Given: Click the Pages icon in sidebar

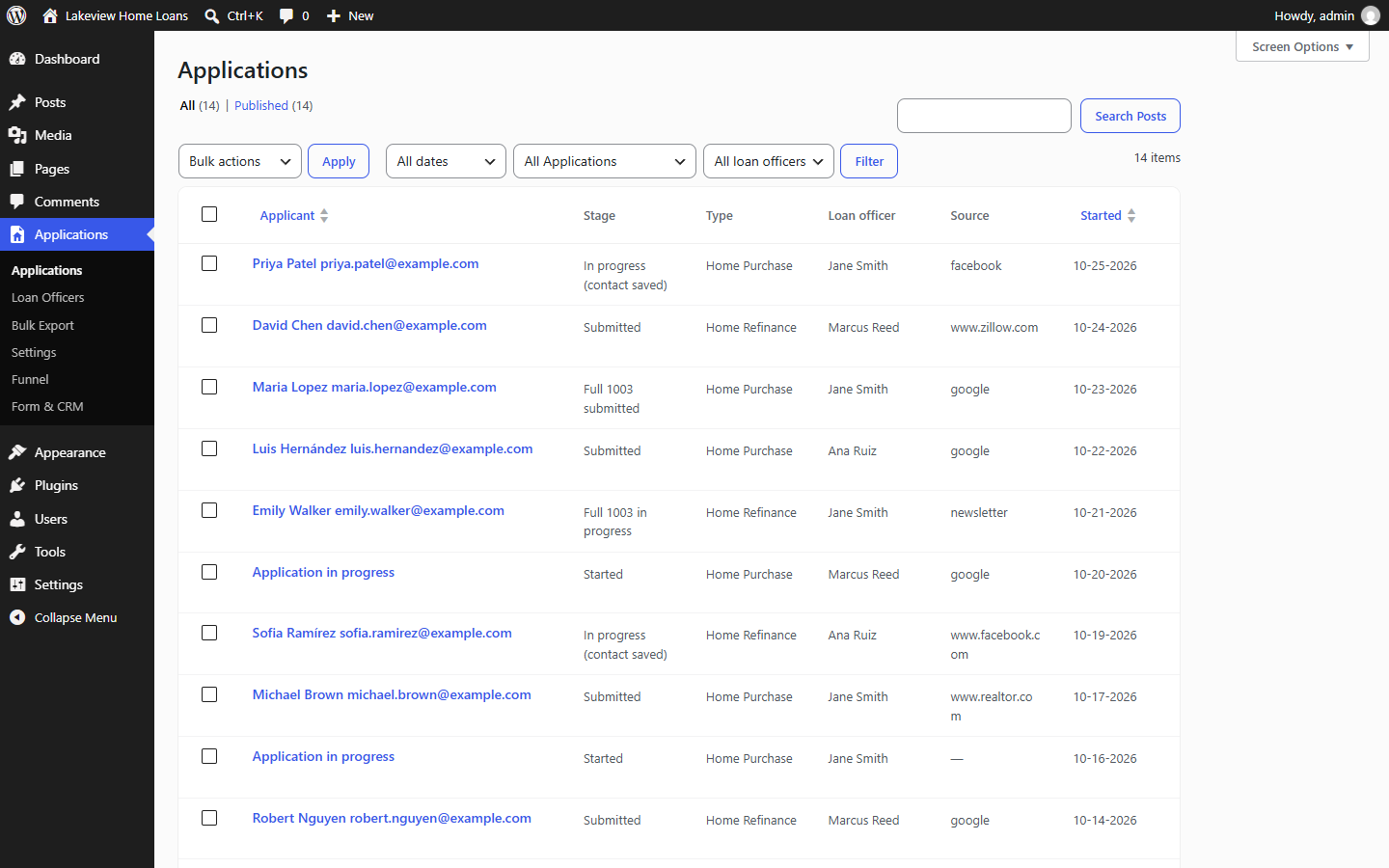Looking at the screenshot, I should click(17, 169).
